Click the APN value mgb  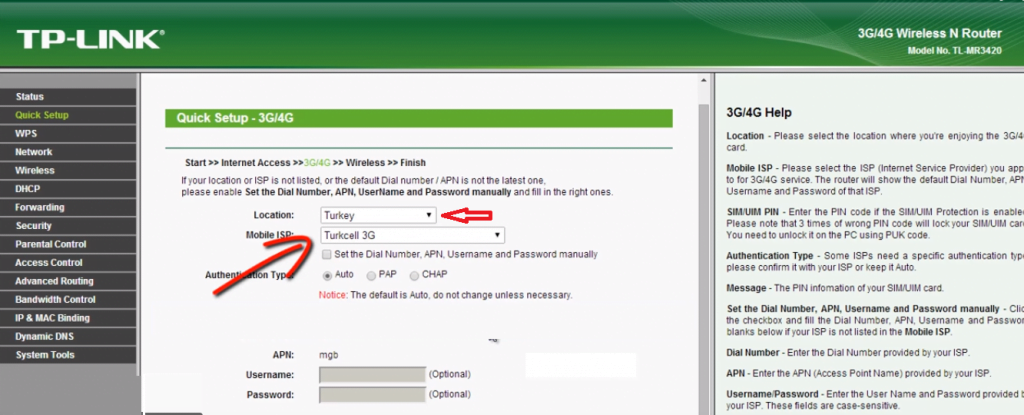point(328,356)
